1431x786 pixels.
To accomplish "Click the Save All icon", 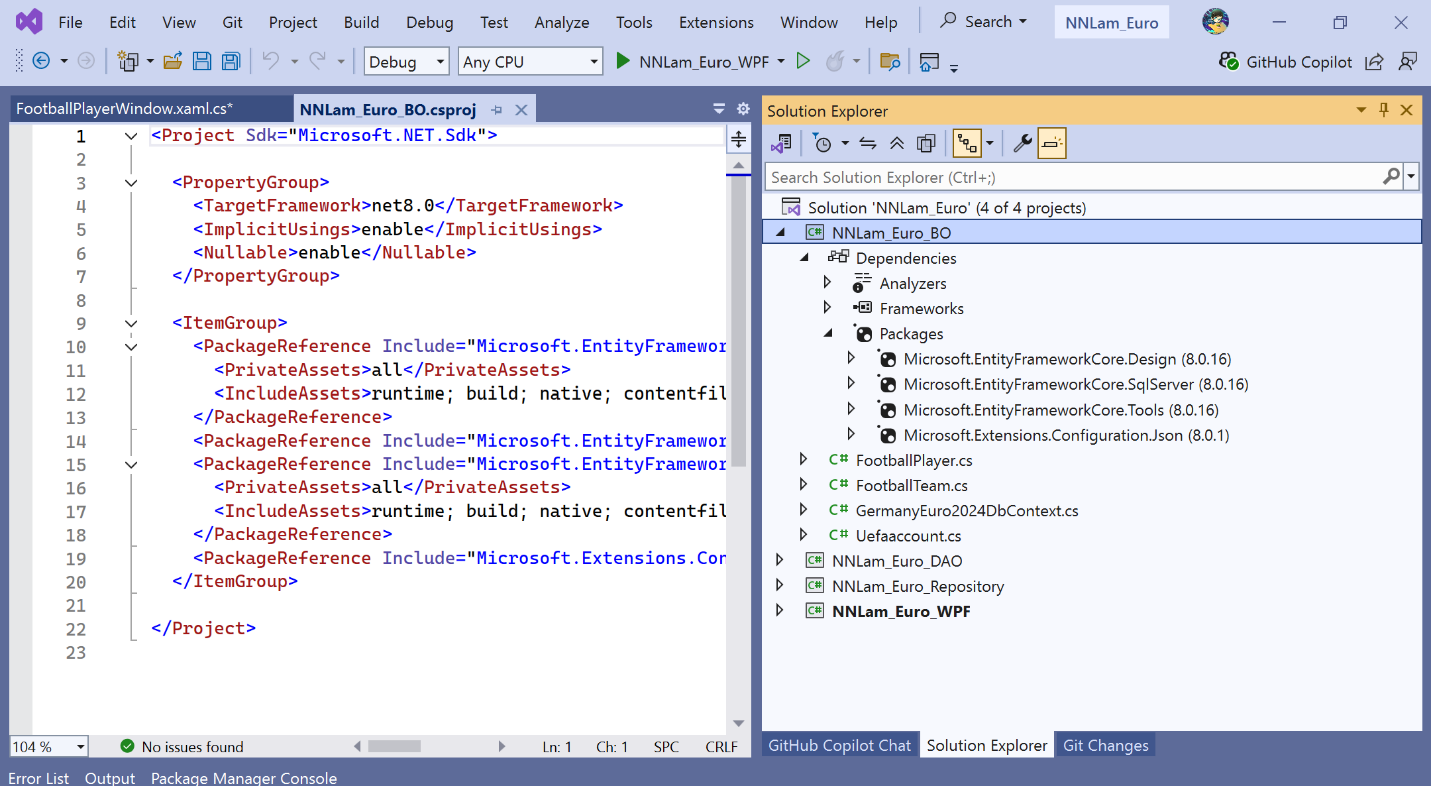I will (x=230, y=61).
